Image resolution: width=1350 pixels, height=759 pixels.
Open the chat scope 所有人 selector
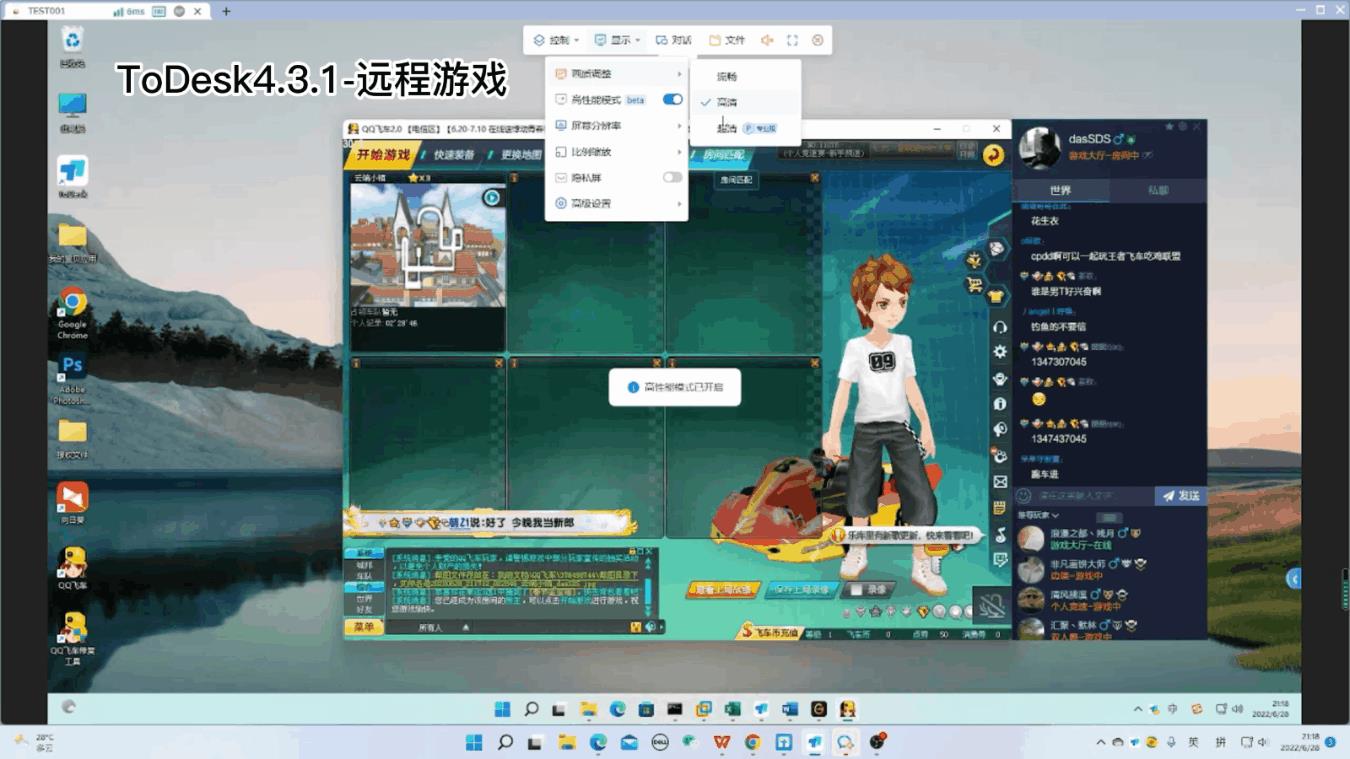pyautogui.click(x=430, y=628)
